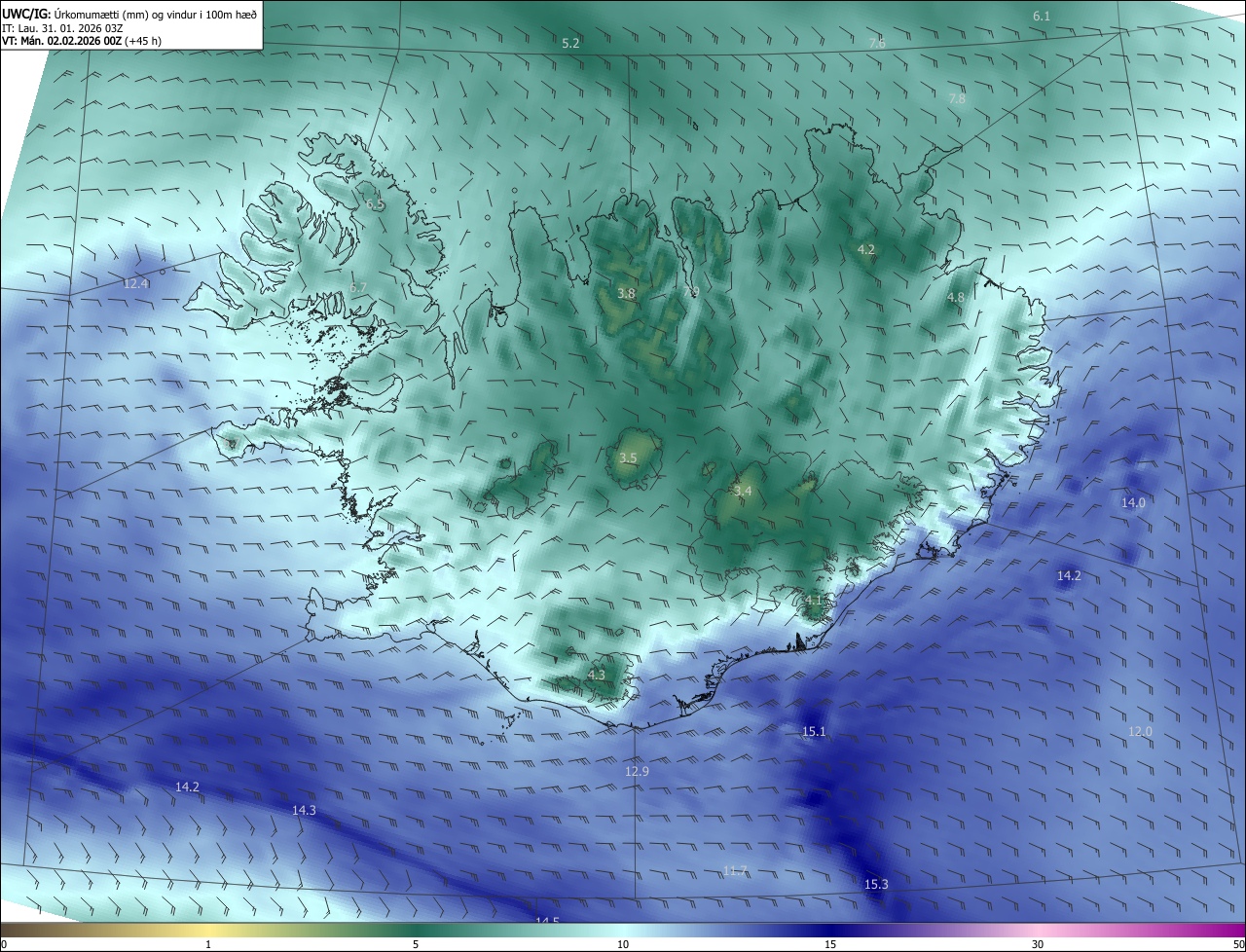This screenshot has width=1246, height=952.
Task: Click the legend tick label 10
Action: pos(623,944)
